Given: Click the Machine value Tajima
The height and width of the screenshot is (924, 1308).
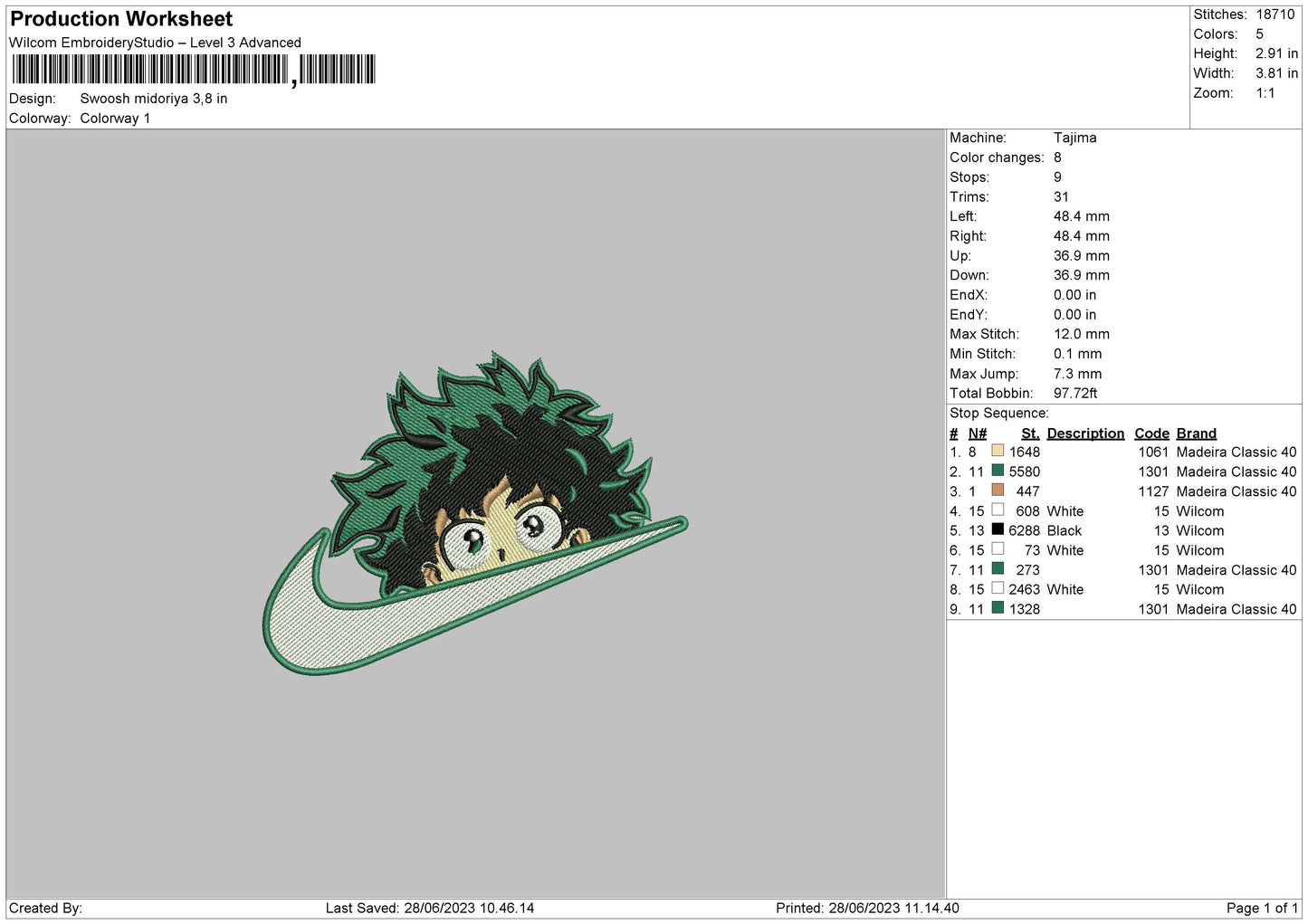Looking at the screenshot, I should [1074, 138].
